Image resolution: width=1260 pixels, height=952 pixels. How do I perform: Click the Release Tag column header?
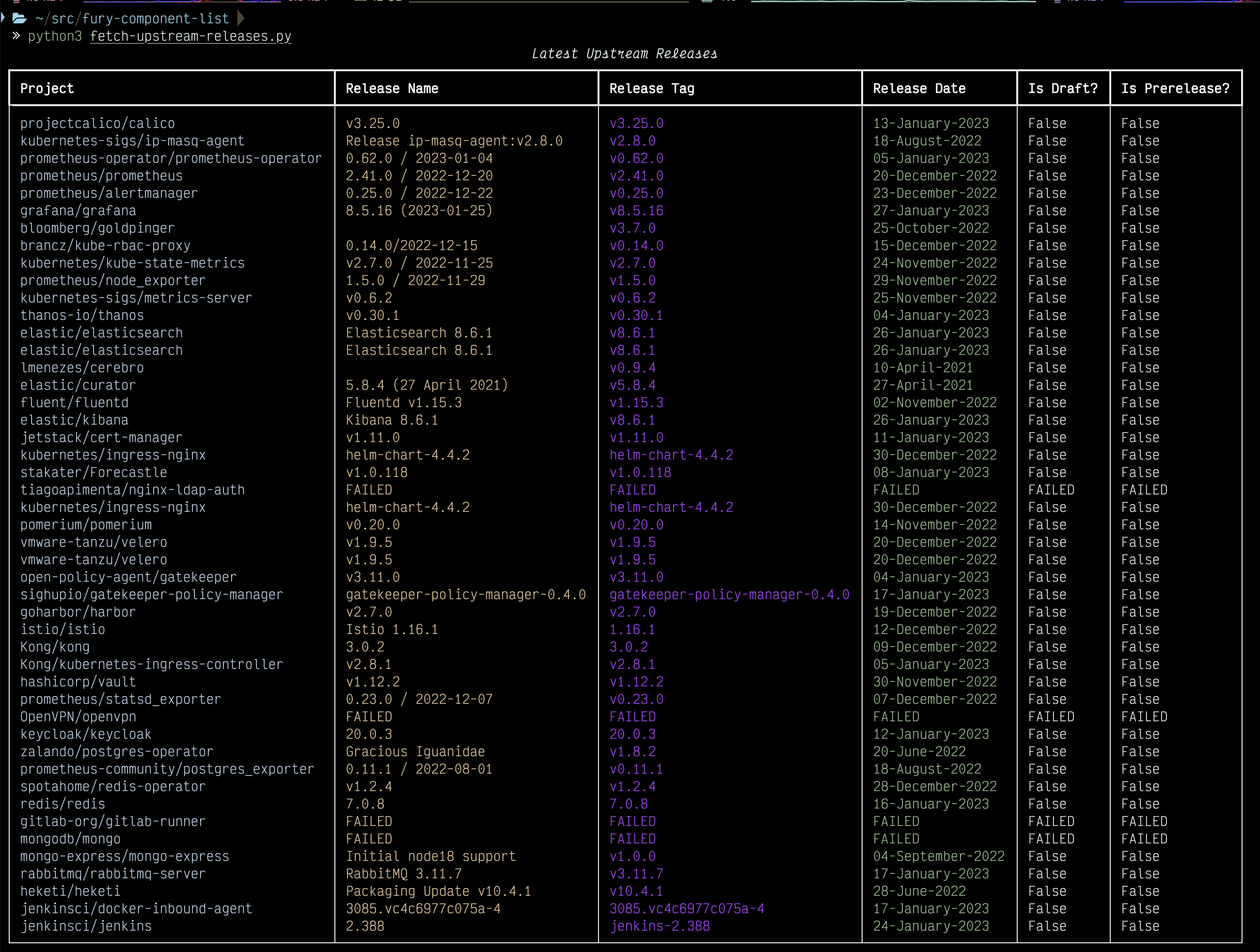pos(652,88)
